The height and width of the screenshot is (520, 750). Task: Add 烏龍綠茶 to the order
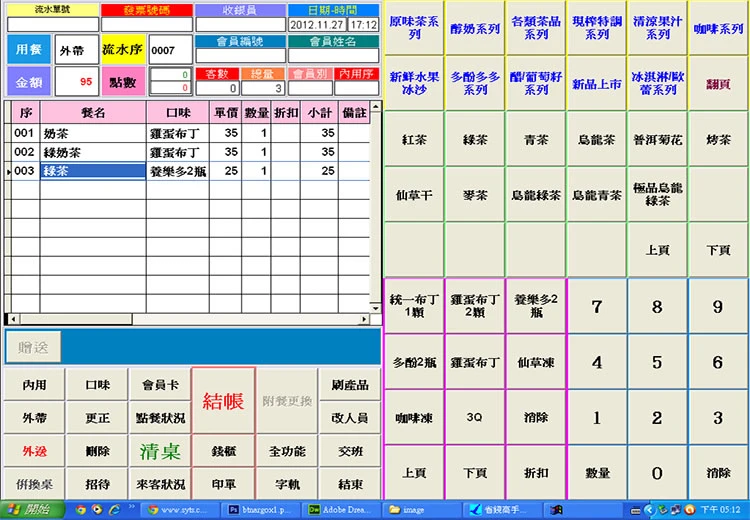536,195
